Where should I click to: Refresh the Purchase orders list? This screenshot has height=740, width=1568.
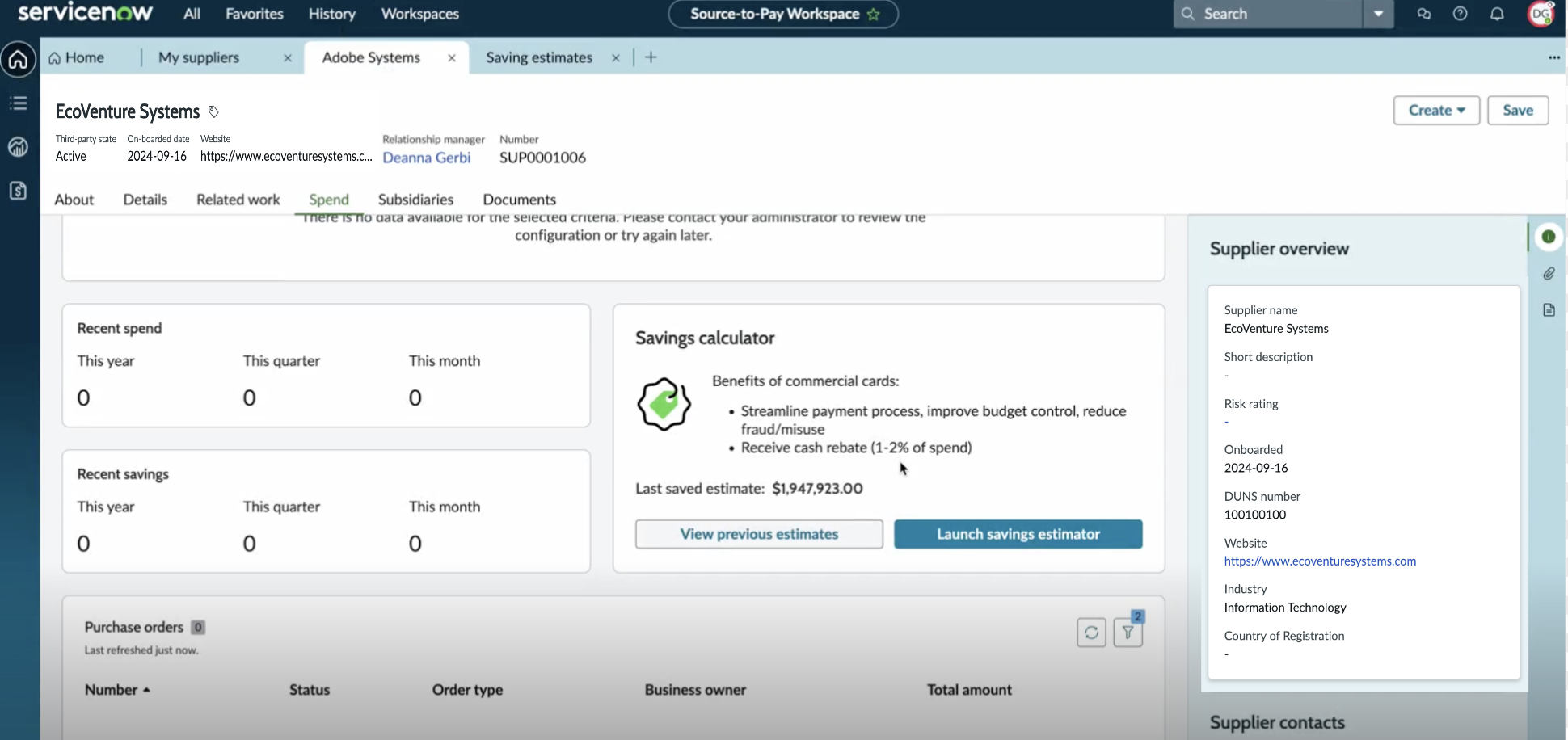[x=1091, y=633]
